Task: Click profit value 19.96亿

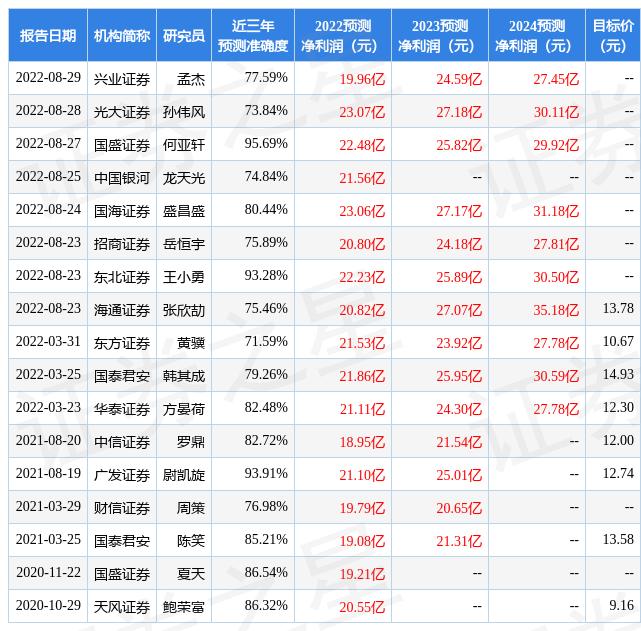Action: click(362, 79)
